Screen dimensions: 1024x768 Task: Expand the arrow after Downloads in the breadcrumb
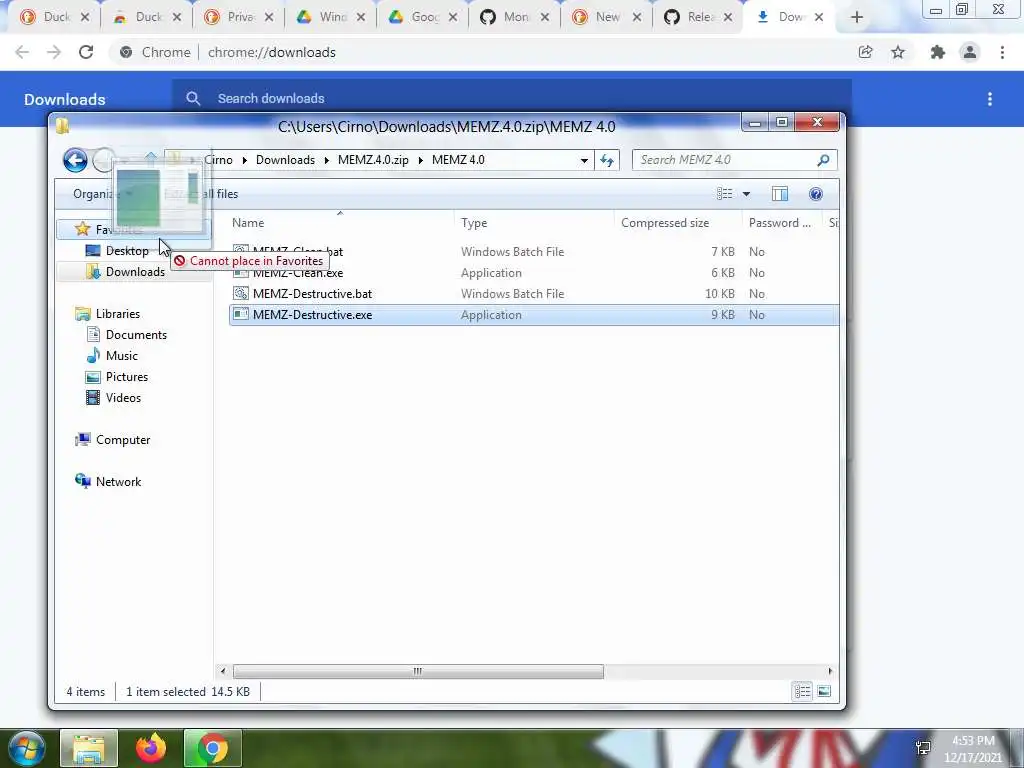[x=326, y=161]
